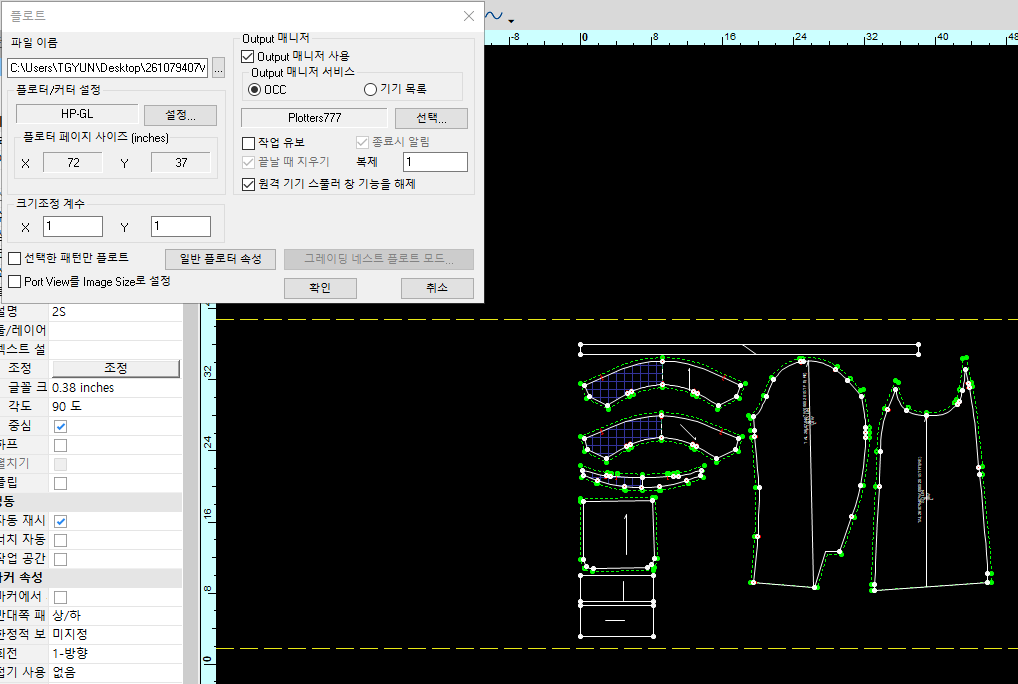Click 선택... next to Plotters777
This screenshot has width=1018, height=684.
[x=431, y=118]
